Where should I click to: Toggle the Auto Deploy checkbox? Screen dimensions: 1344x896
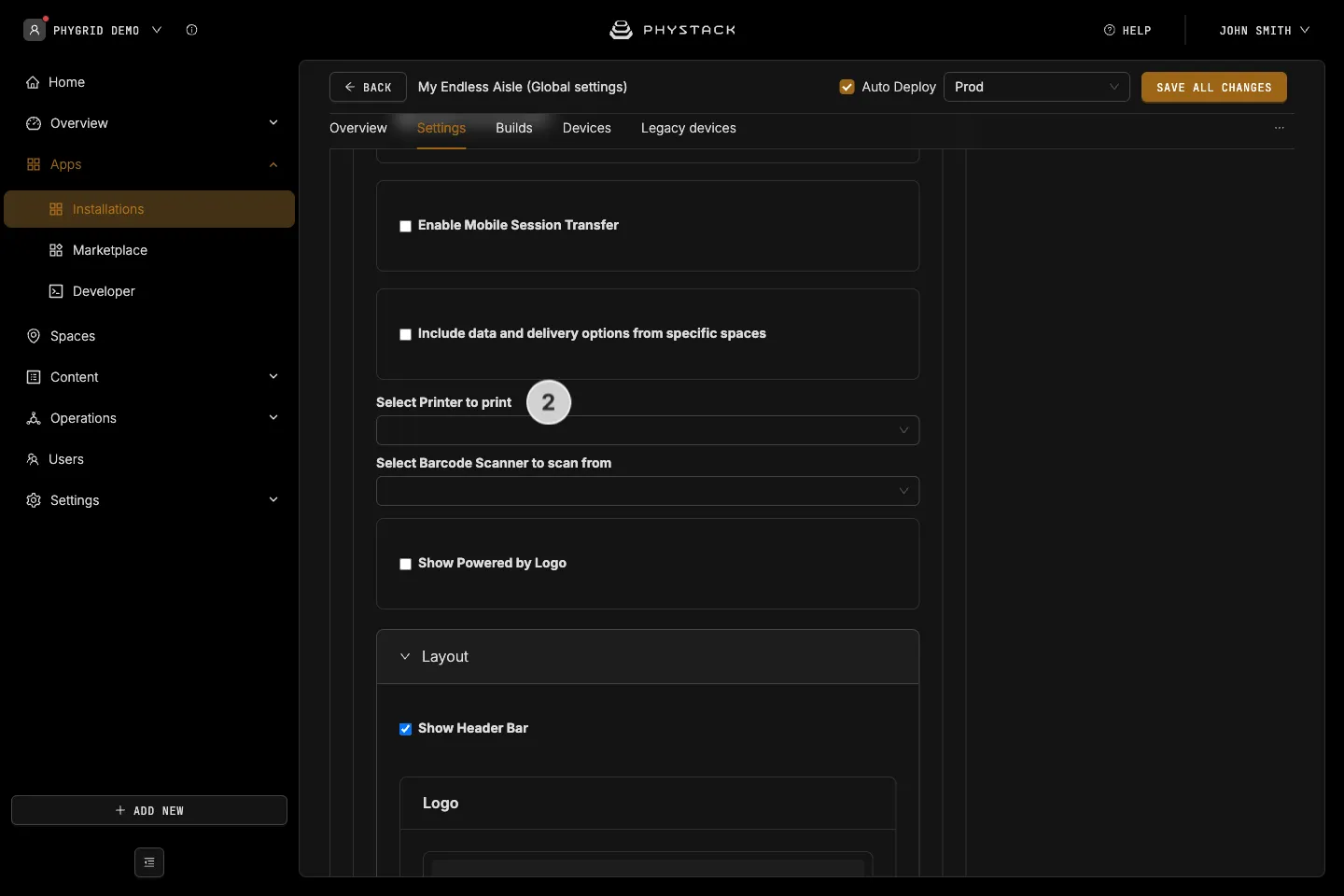coord(847,87)
